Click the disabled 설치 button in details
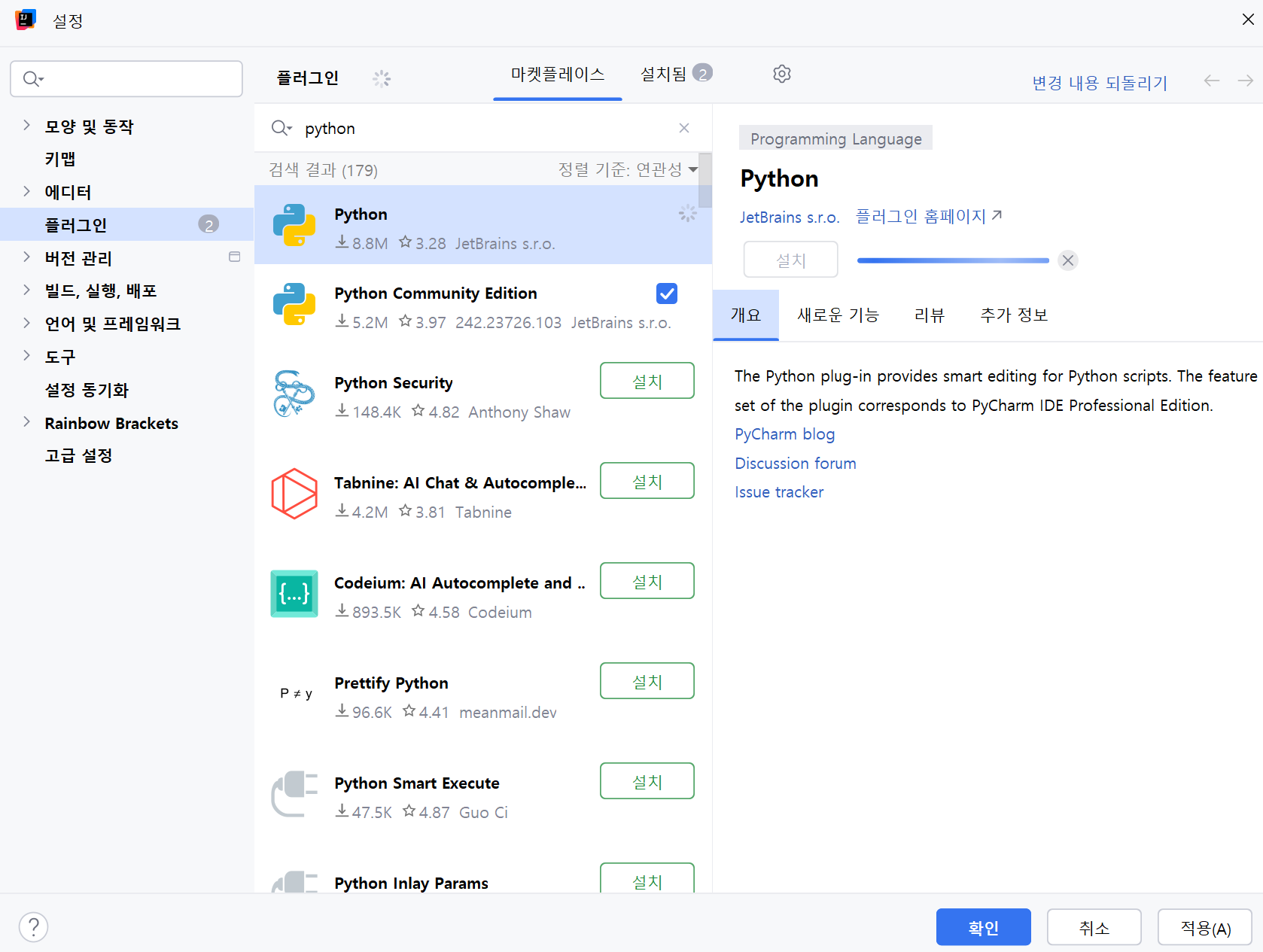Viewport: 1263px width, 952px height. [791, 260]
